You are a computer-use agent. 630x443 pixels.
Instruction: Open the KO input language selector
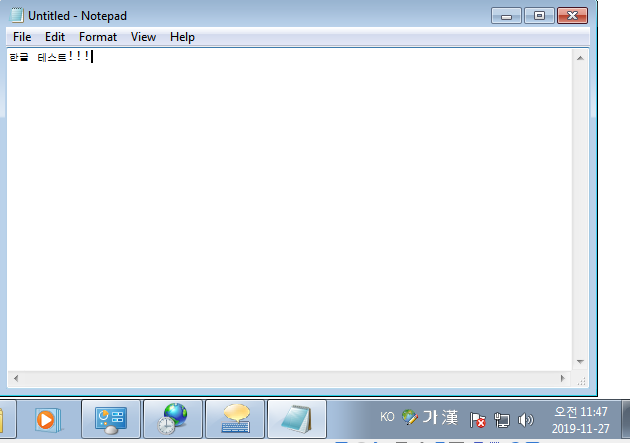point(387,417)
